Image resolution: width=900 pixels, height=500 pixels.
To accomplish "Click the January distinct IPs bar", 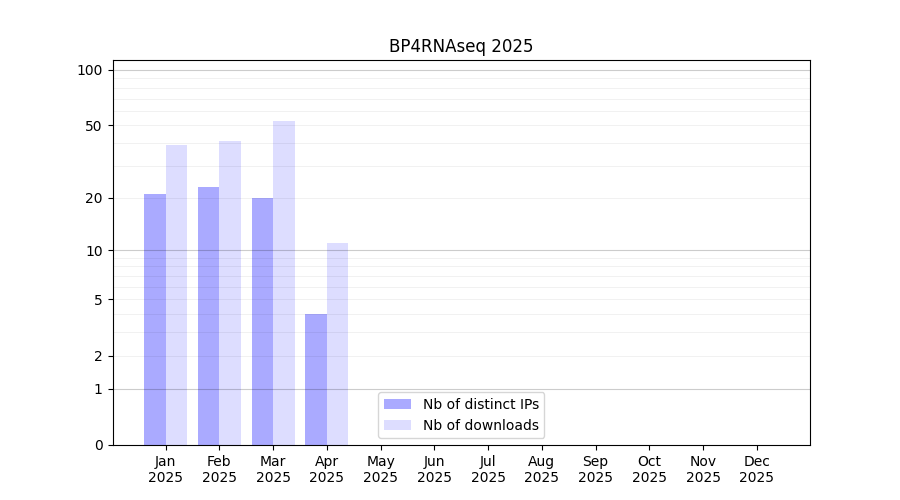I will [x=155, y=320].
